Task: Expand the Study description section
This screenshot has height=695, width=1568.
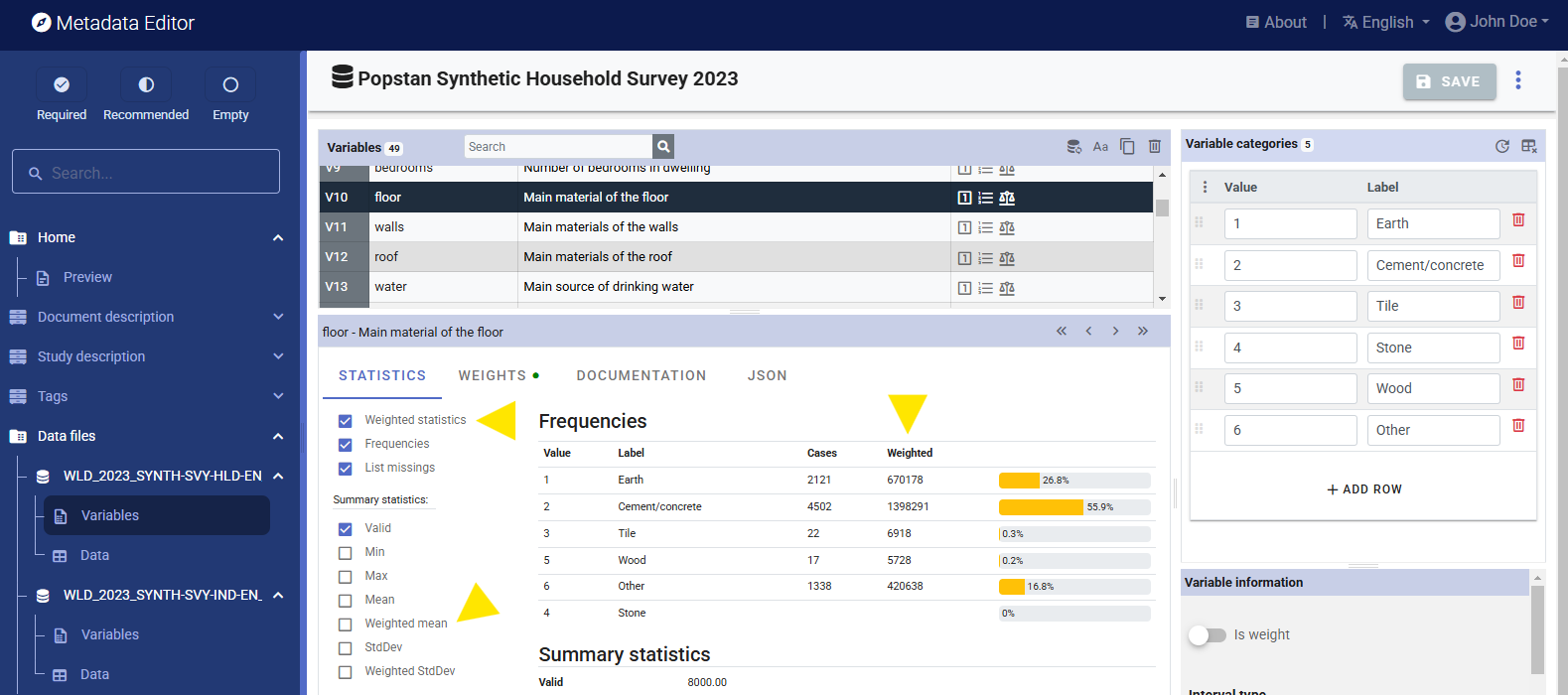Action: point(278,356)
